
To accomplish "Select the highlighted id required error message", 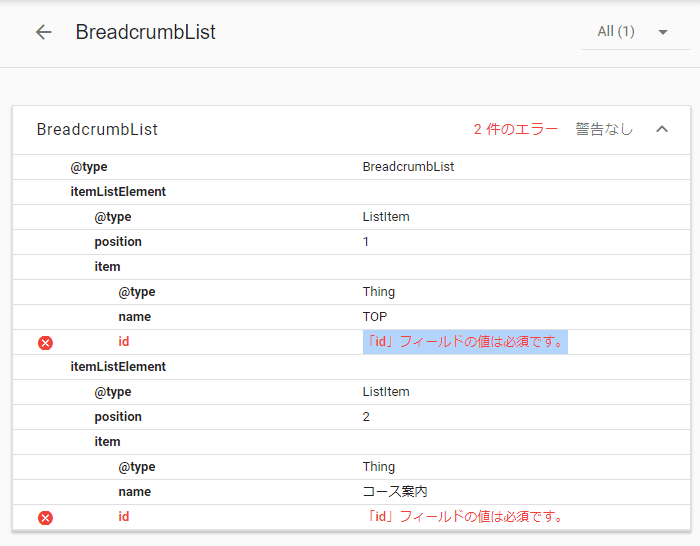I will point(465,342).
